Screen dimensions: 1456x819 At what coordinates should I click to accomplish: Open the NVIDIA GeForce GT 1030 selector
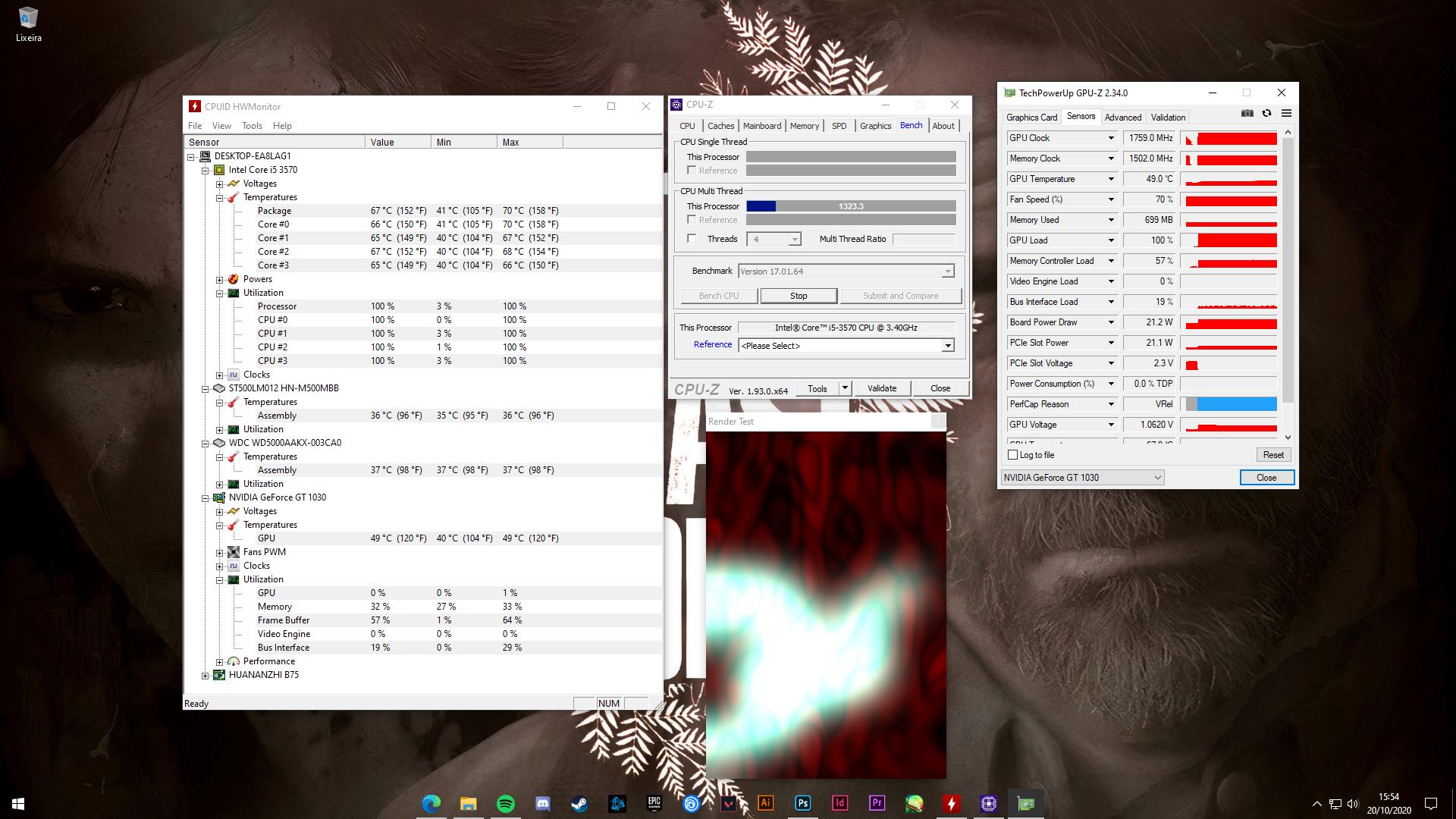pyautogui.click(x=1082, y=478)
